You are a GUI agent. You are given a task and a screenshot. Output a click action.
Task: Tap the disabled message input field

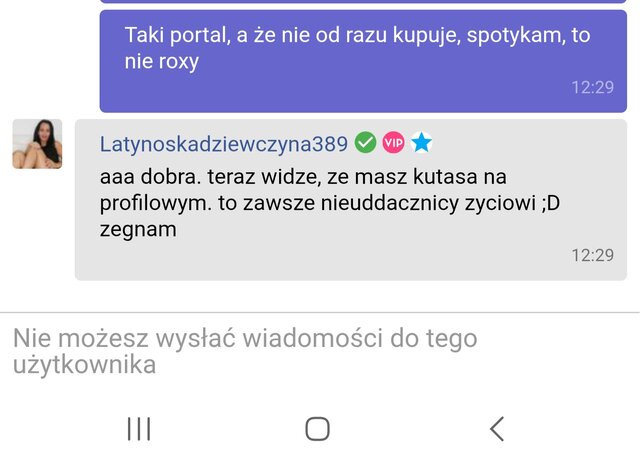tap(320, 351)
